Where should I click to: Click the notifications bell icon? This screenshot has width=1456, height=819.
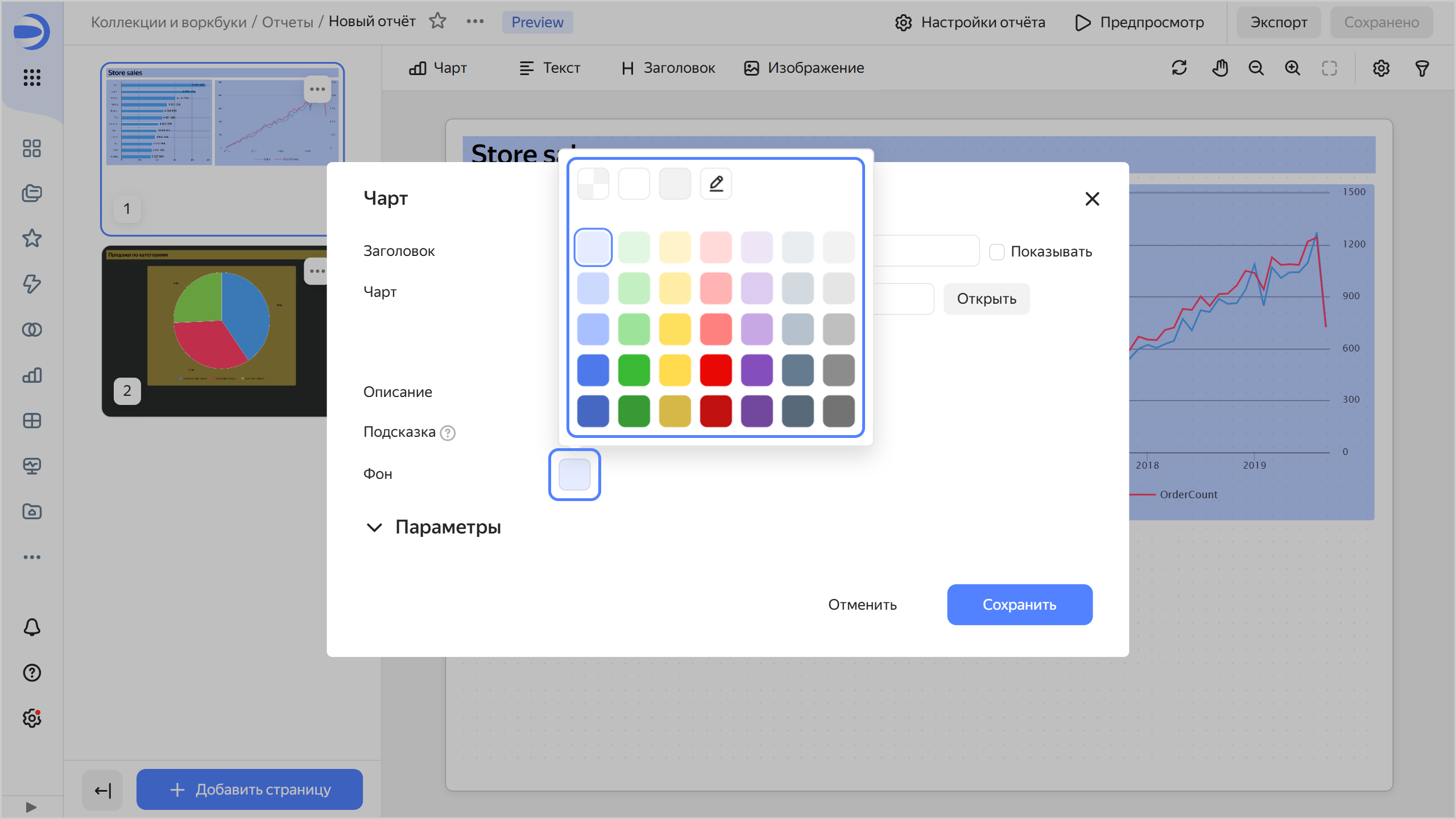32,627
